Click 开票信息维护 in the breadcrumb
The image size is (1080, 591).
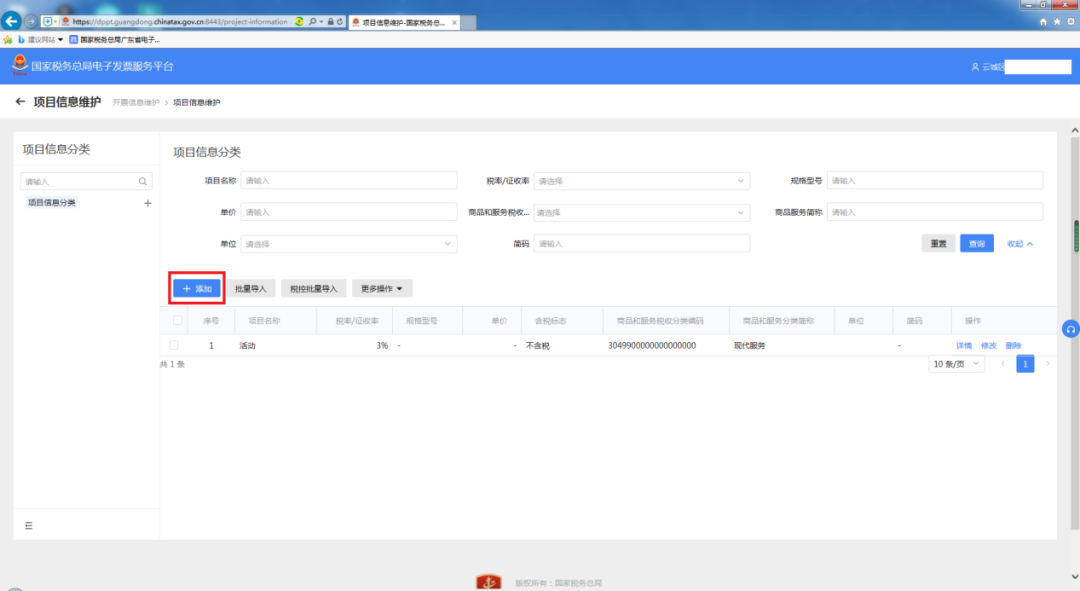[x=136, y=103]
